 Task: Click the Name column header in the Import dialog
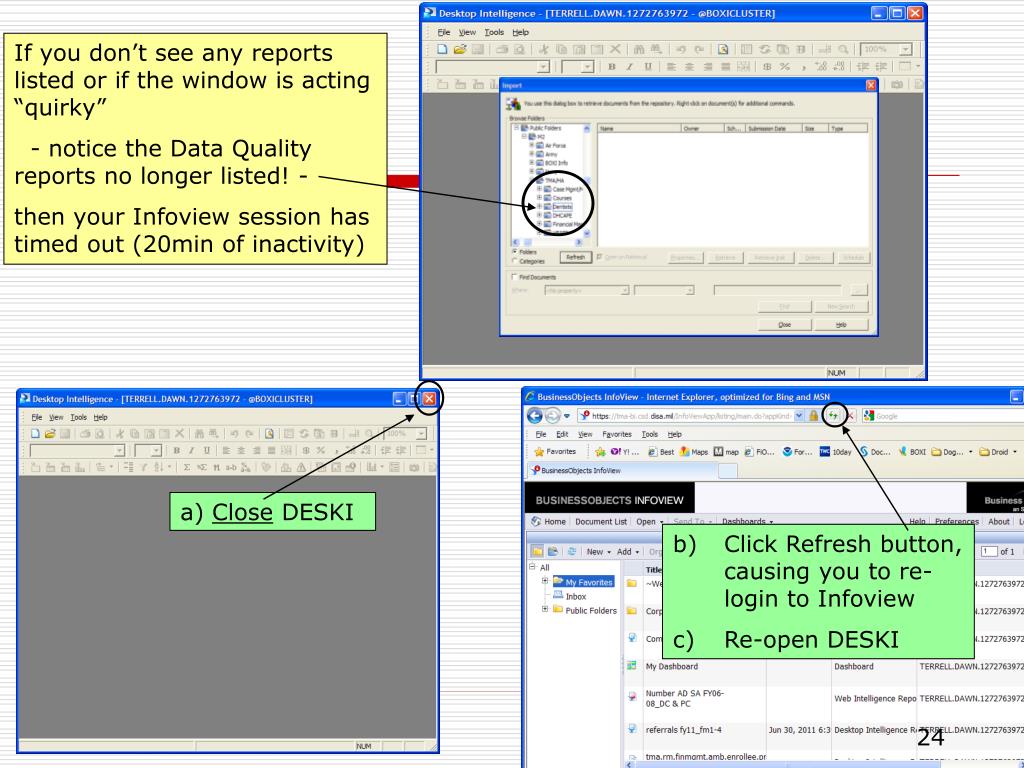tap(639, 129)
